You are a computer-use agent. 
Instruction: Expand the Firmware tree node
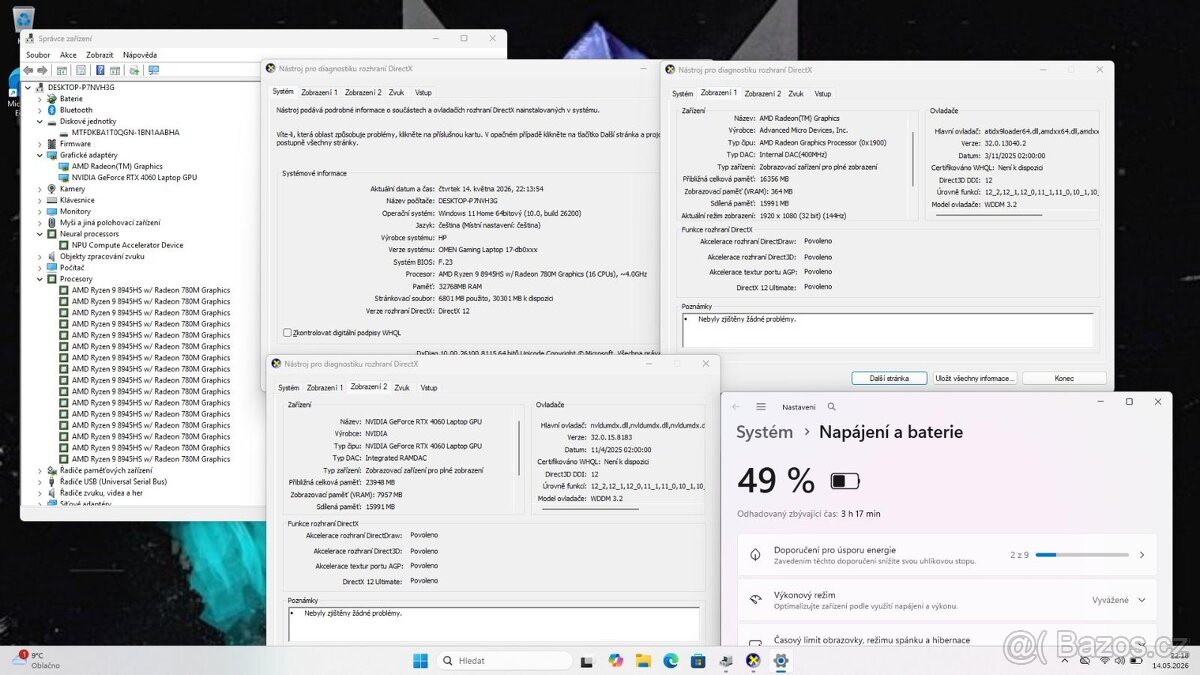(x=40, y=144)
